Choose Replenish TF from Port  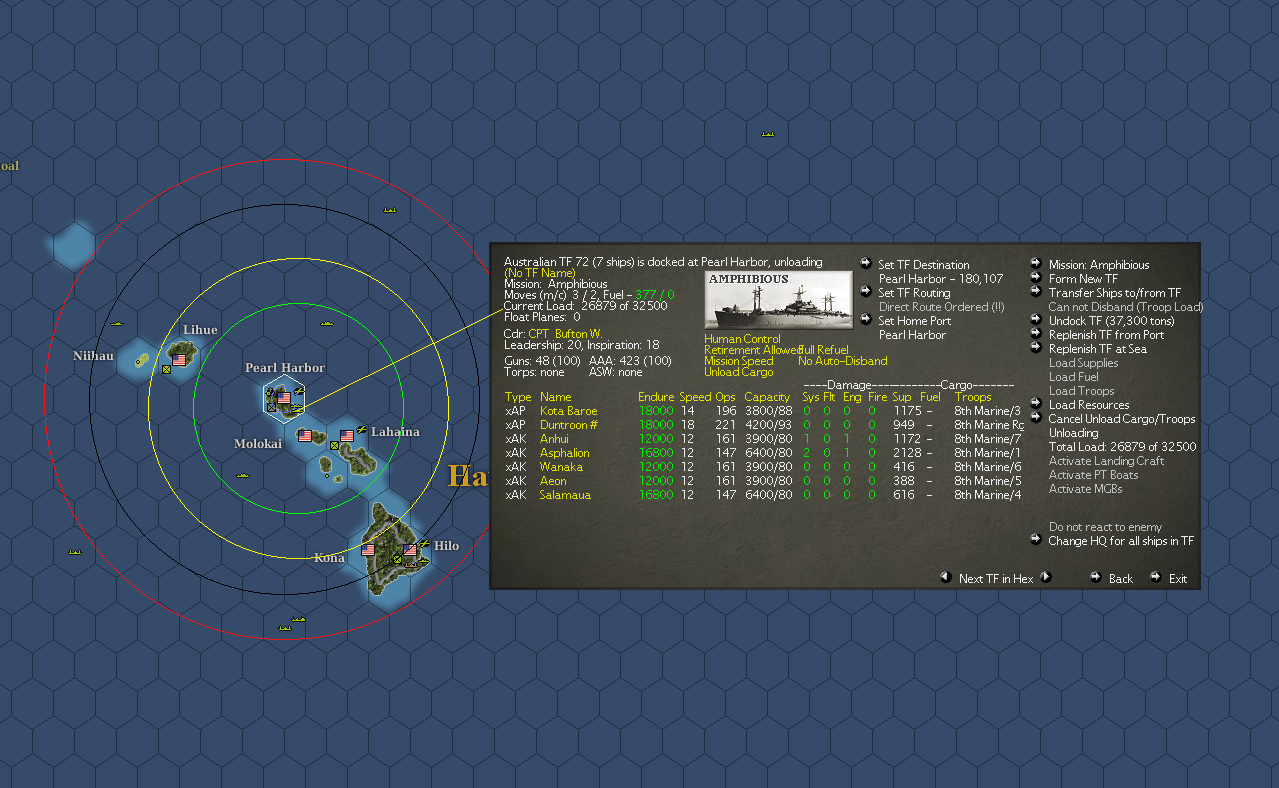1106,335
